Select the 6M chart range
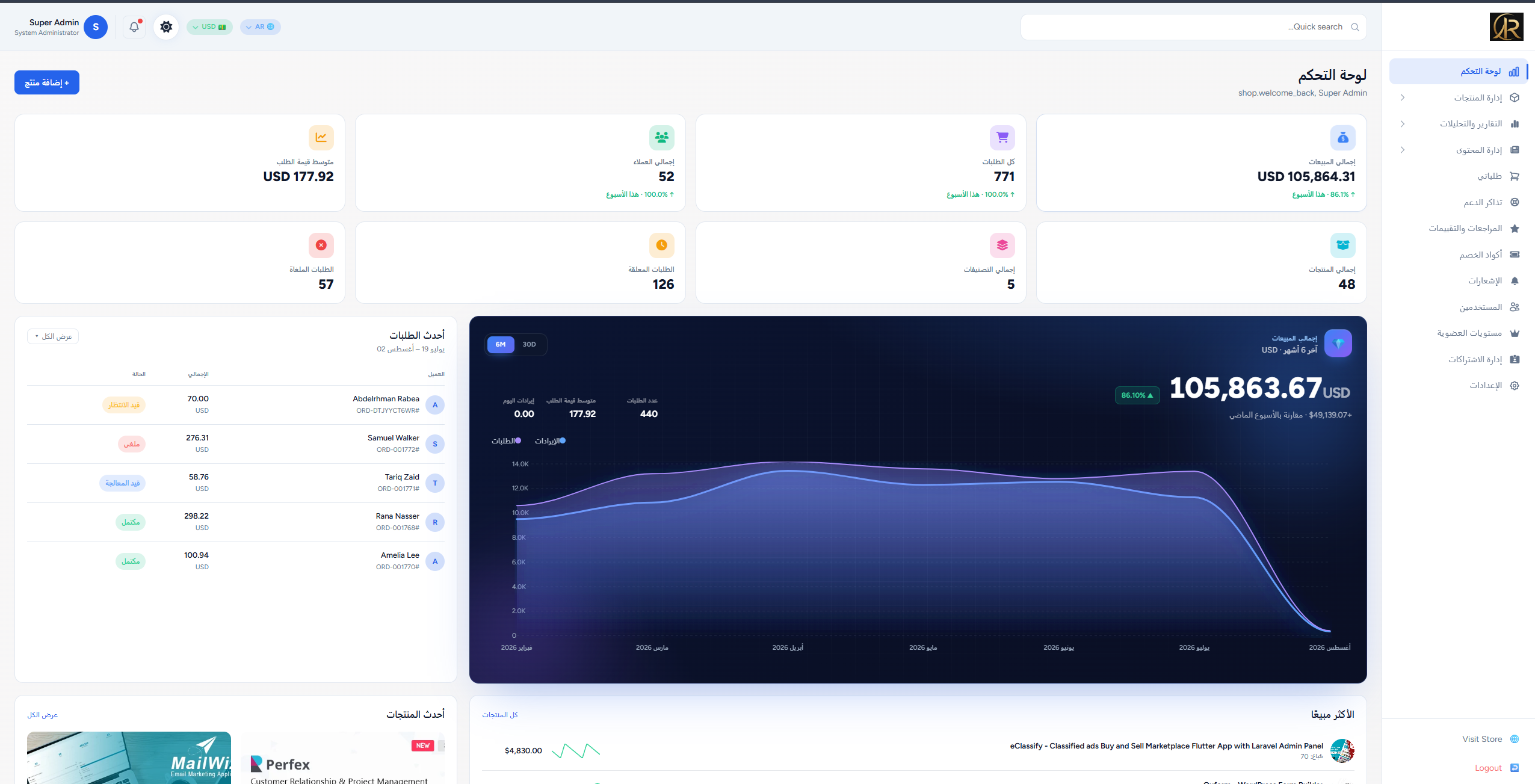Viewport: 1535px width, 784px height. coord(501,345)
